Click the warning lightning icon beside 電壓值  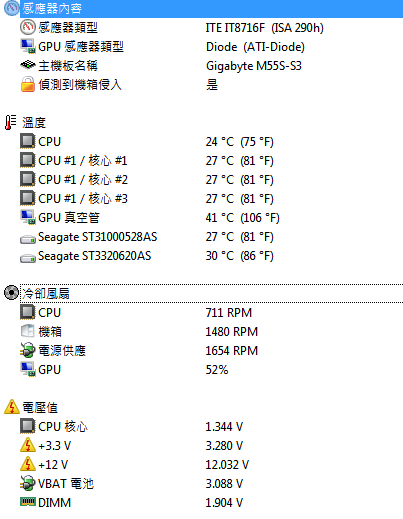tap(12, 407)
